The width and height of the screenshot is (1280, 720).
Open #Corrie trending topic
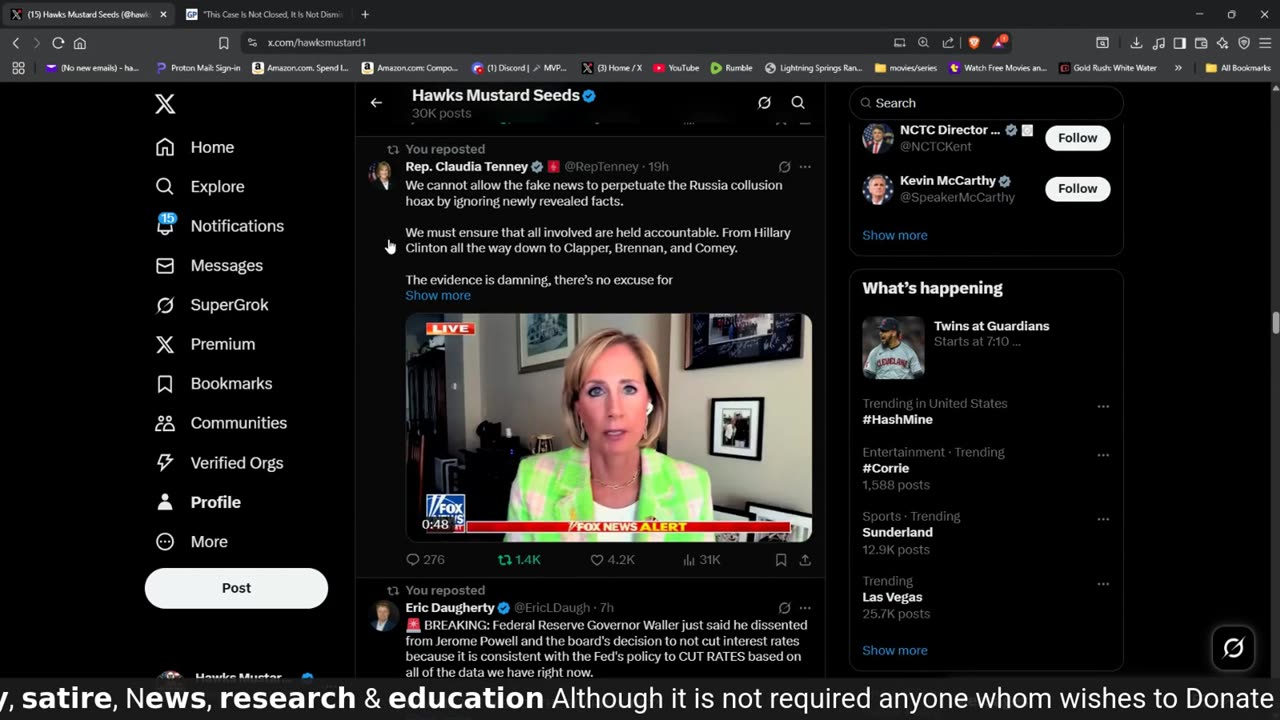coord(886,468)
